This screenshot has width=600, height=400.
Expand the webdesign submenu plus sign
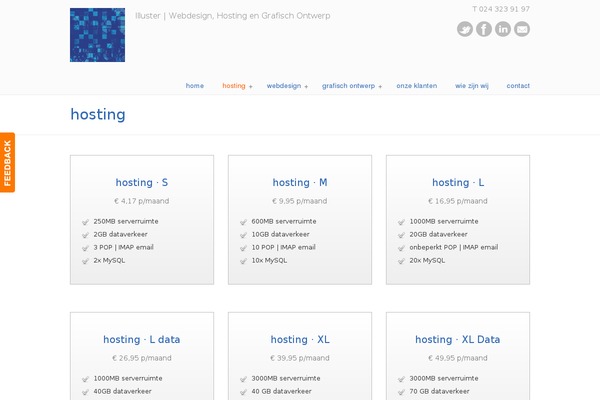click(306, 87)
